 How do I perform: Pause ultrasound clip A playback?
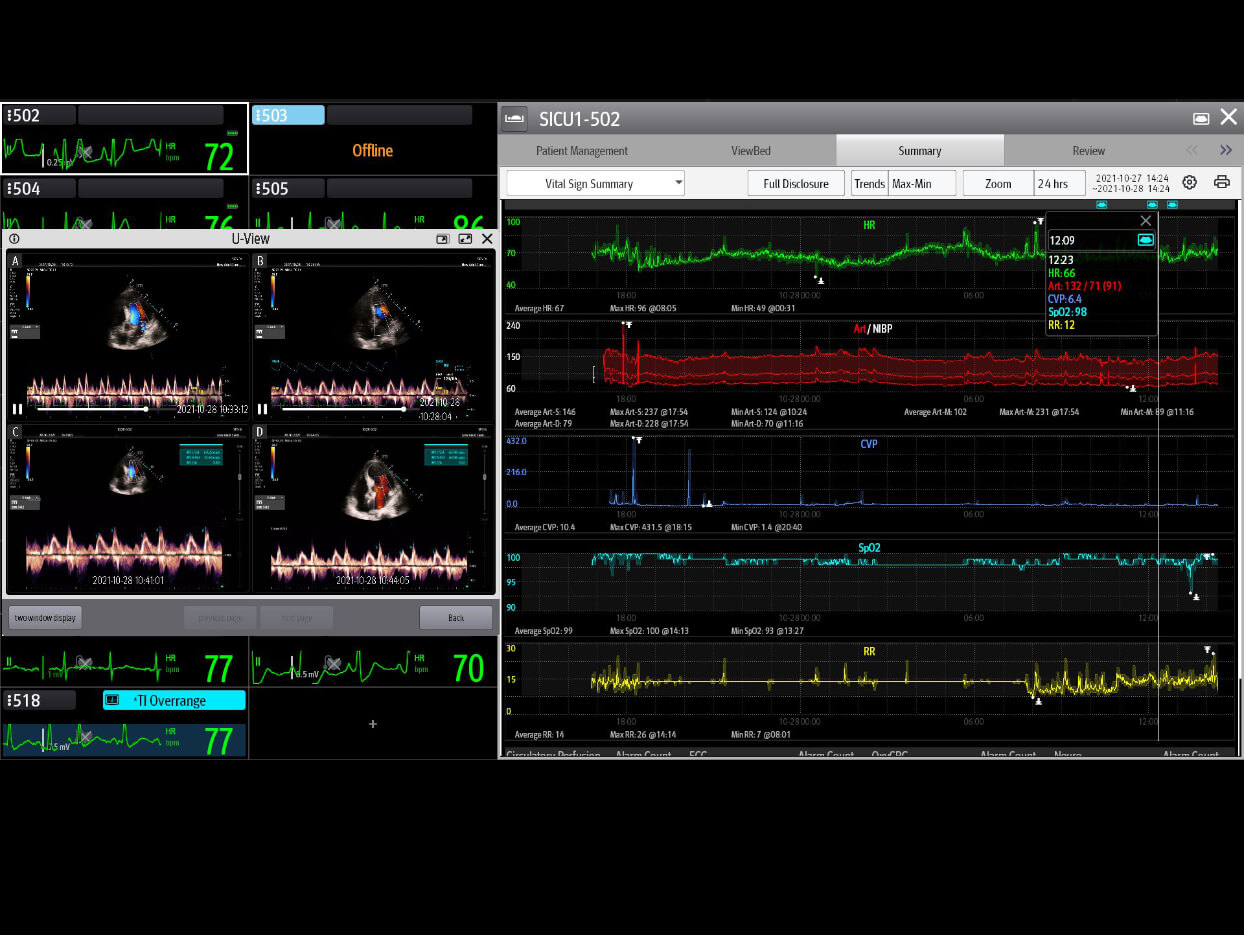[17, 409]
